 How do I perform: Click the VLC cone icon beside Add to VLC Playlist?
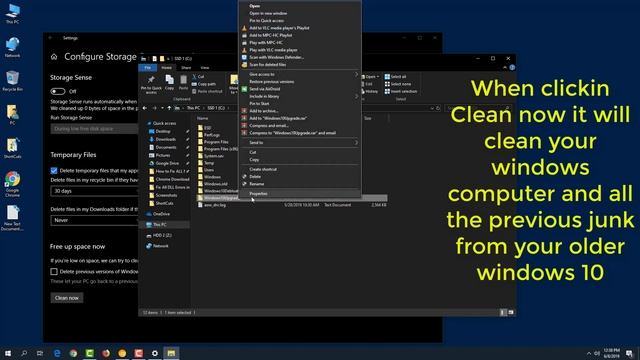click(244, 28)
